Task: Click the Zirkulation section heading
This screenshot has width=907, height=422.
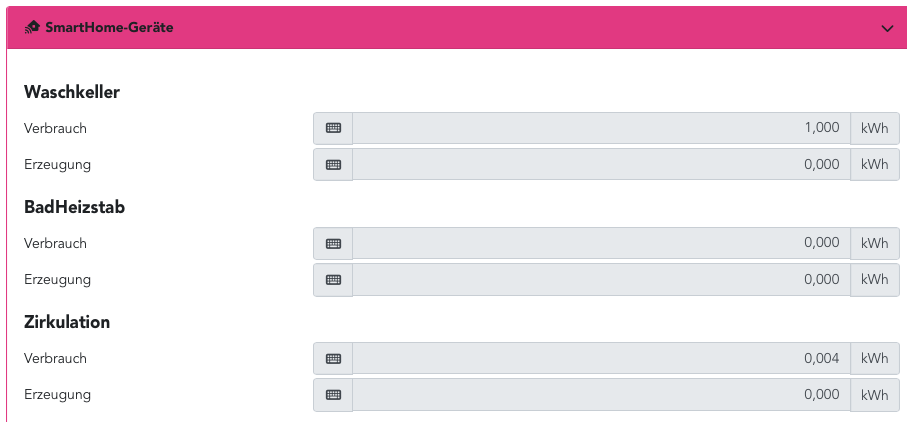Action: (67, 322)
